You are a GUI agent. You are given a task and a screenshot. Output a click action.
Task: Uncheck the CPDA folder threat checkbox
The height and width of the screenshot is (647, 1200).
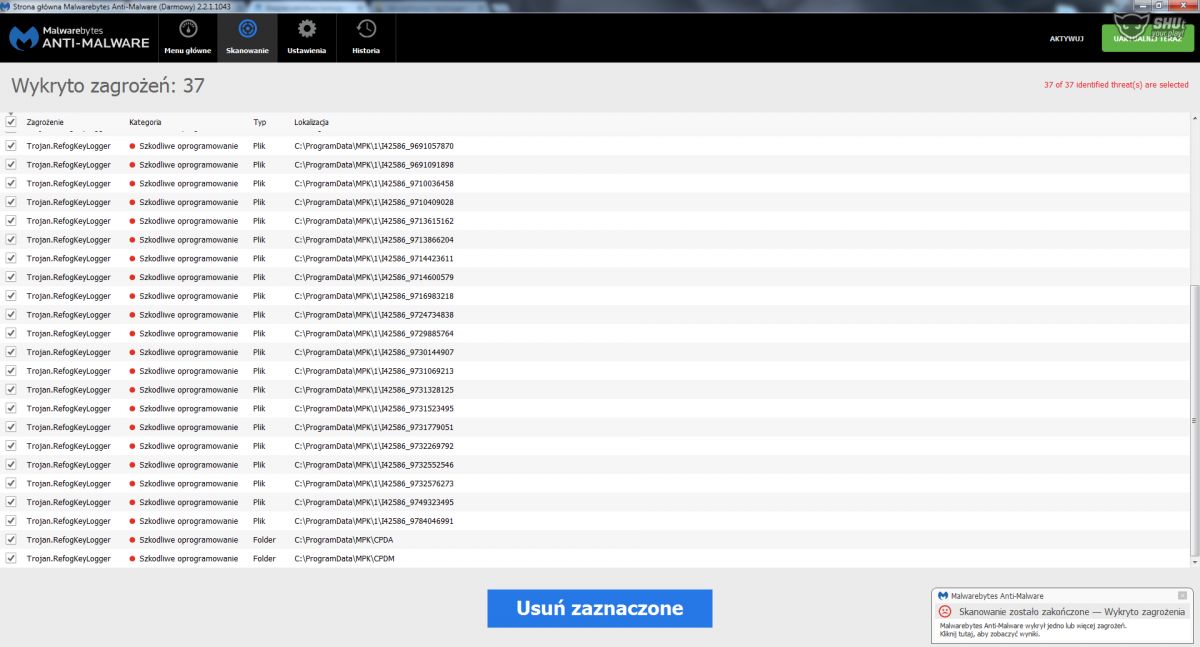pyautogui.click(x=11, y=540)
